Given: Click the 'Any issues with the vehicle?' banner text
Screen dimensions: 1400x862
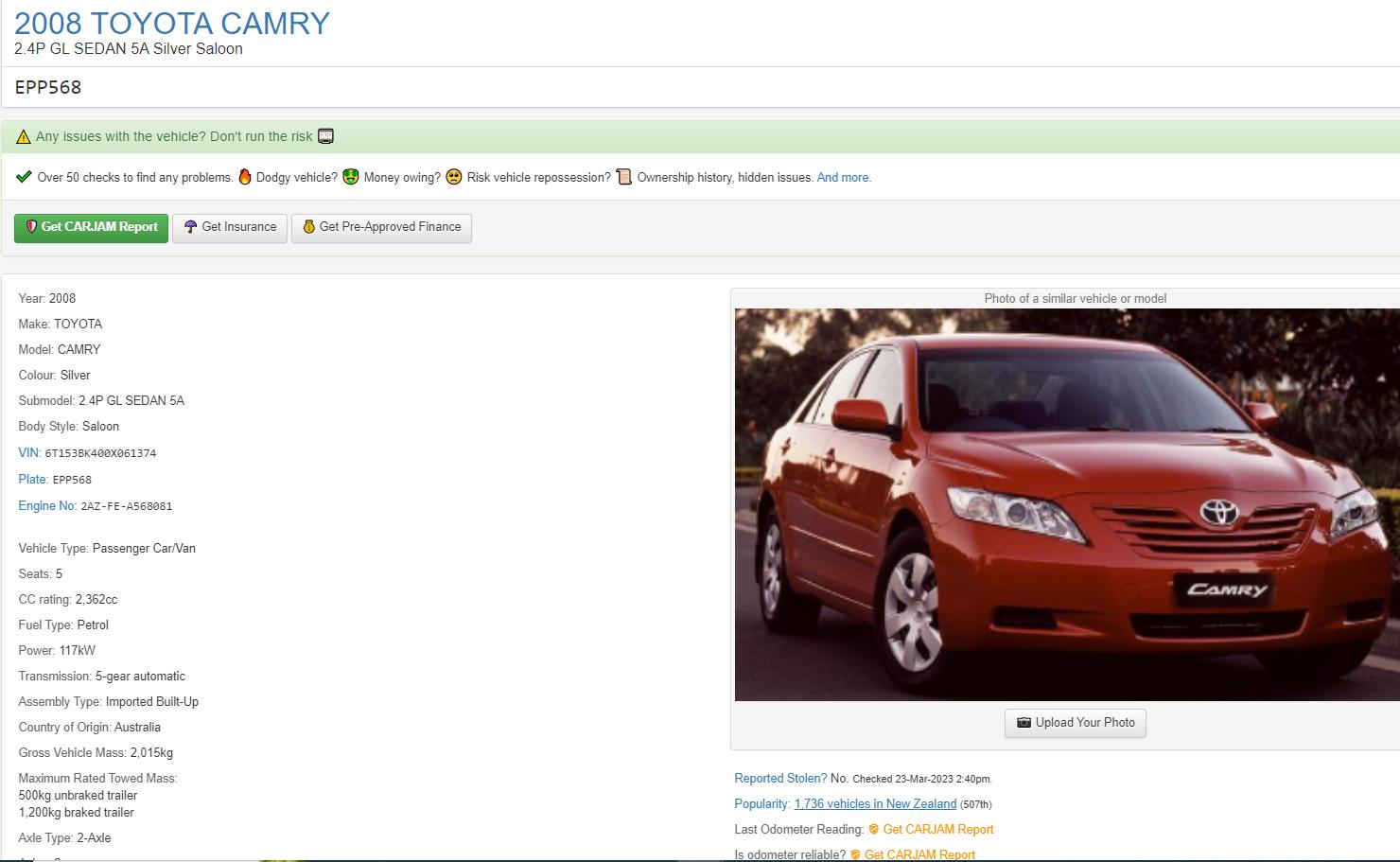Looking at the screenshot, I should 174,136.
